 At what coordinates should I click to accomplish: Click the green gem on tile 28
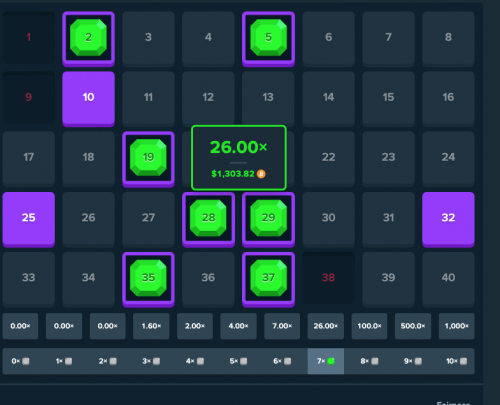coord(208,218)
